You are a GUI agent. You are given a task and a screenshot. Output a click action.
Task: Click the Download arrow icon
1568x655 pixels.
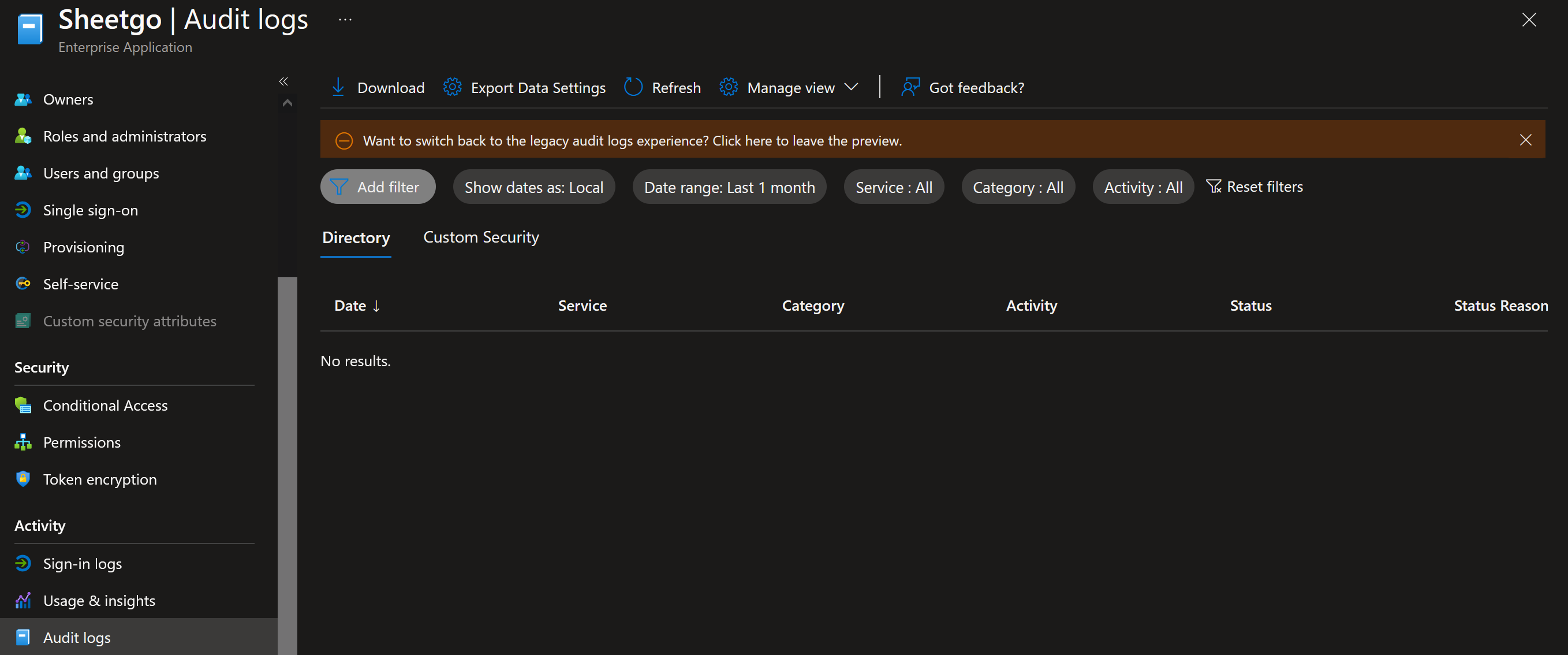pos(338,88)
